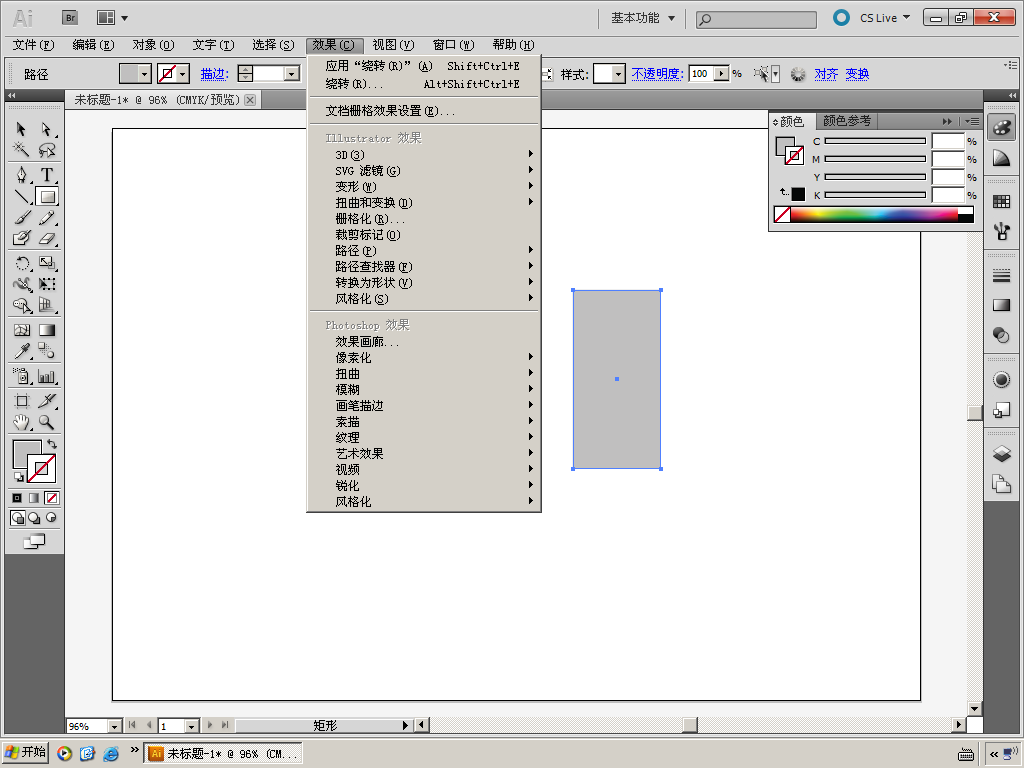
Task: Open the Swatches panel icon in the dock
Action: tap(1001, 201)
